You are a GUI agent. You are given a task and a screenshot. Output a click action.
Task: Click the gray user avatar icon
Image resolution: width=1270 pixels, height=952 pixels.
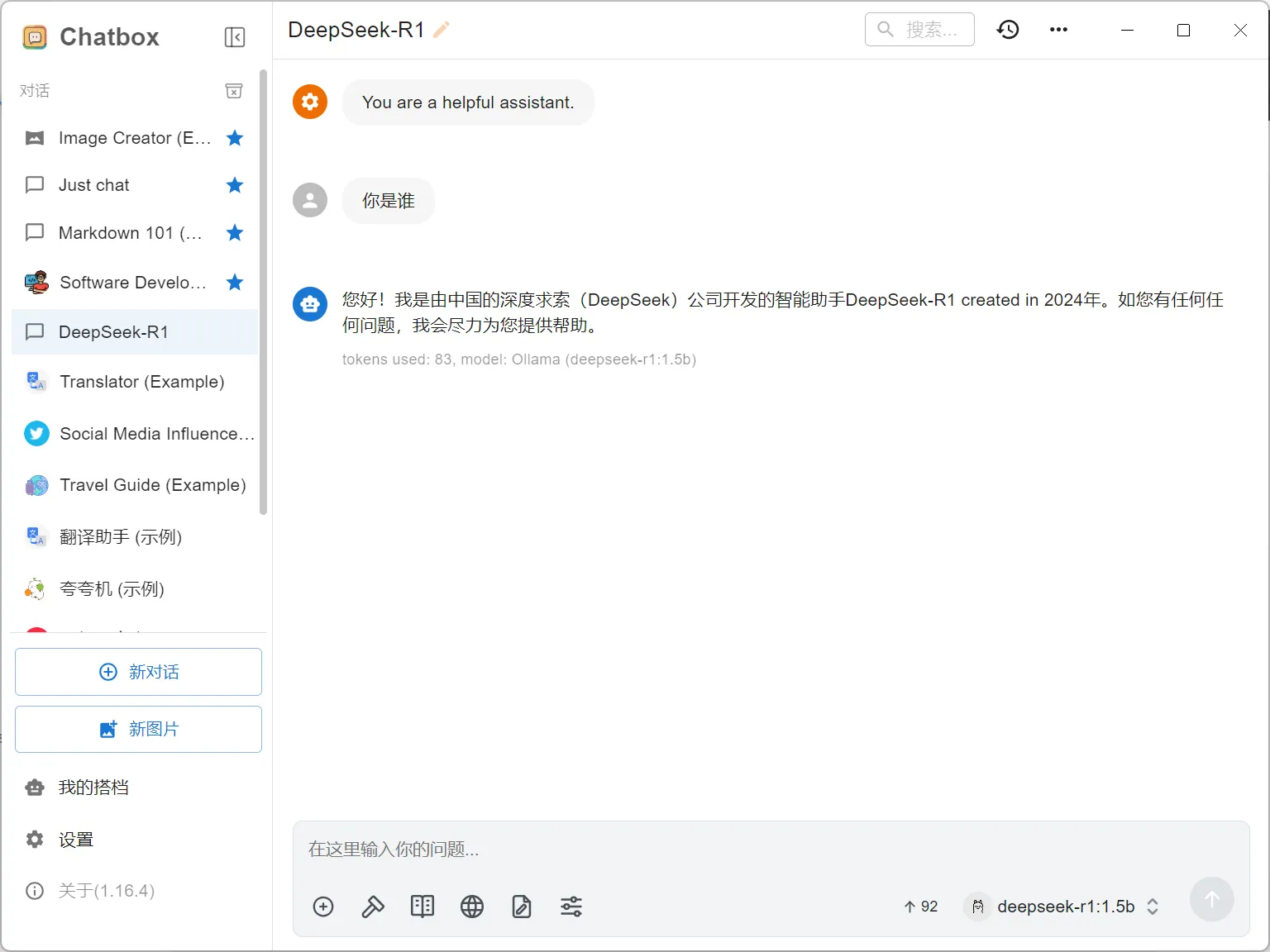[x=310, y=200]
